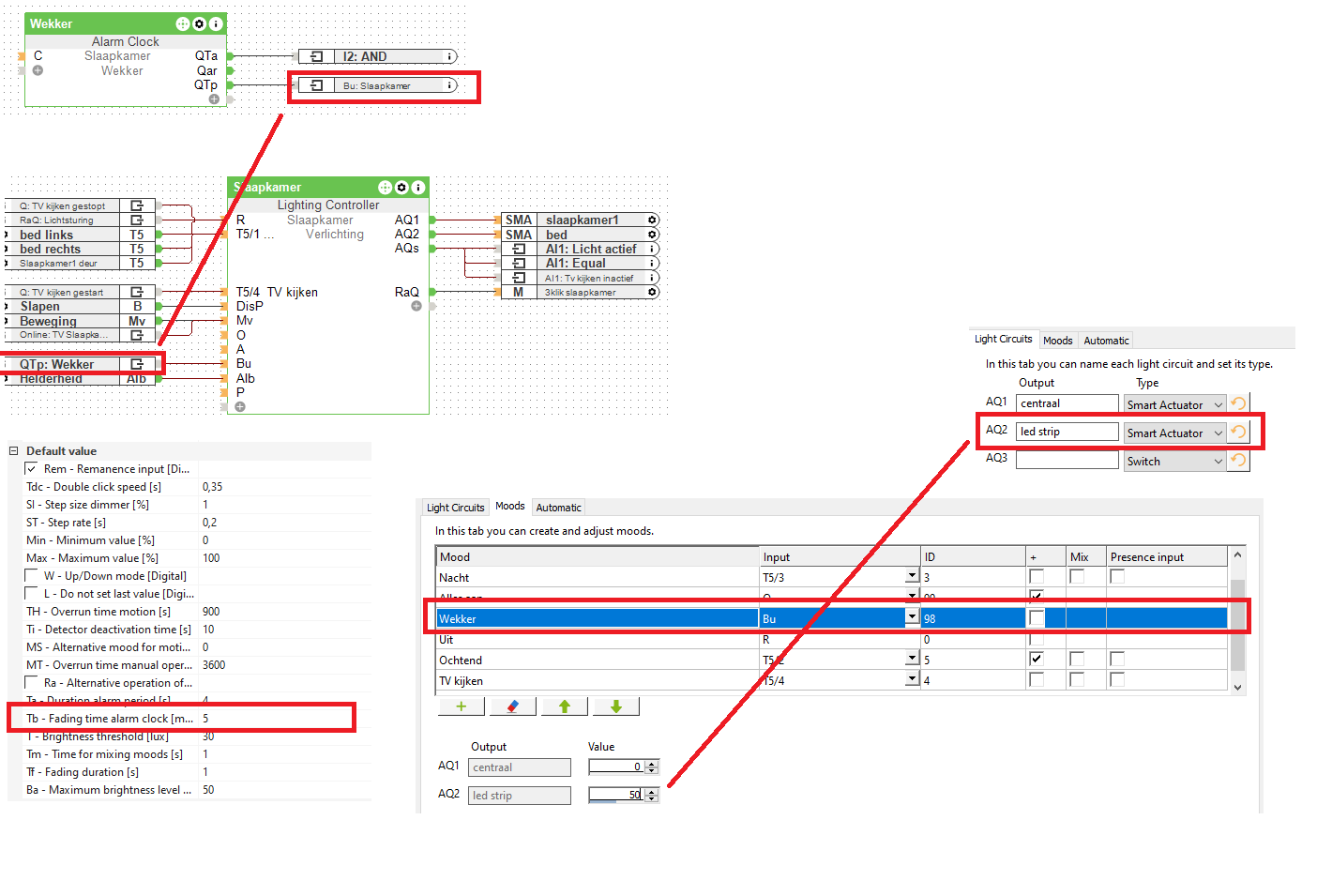Reset AQ1 centraal type with orange undo icon
The width and height of the screenshot is (1317, 896).
(1238, 403)
